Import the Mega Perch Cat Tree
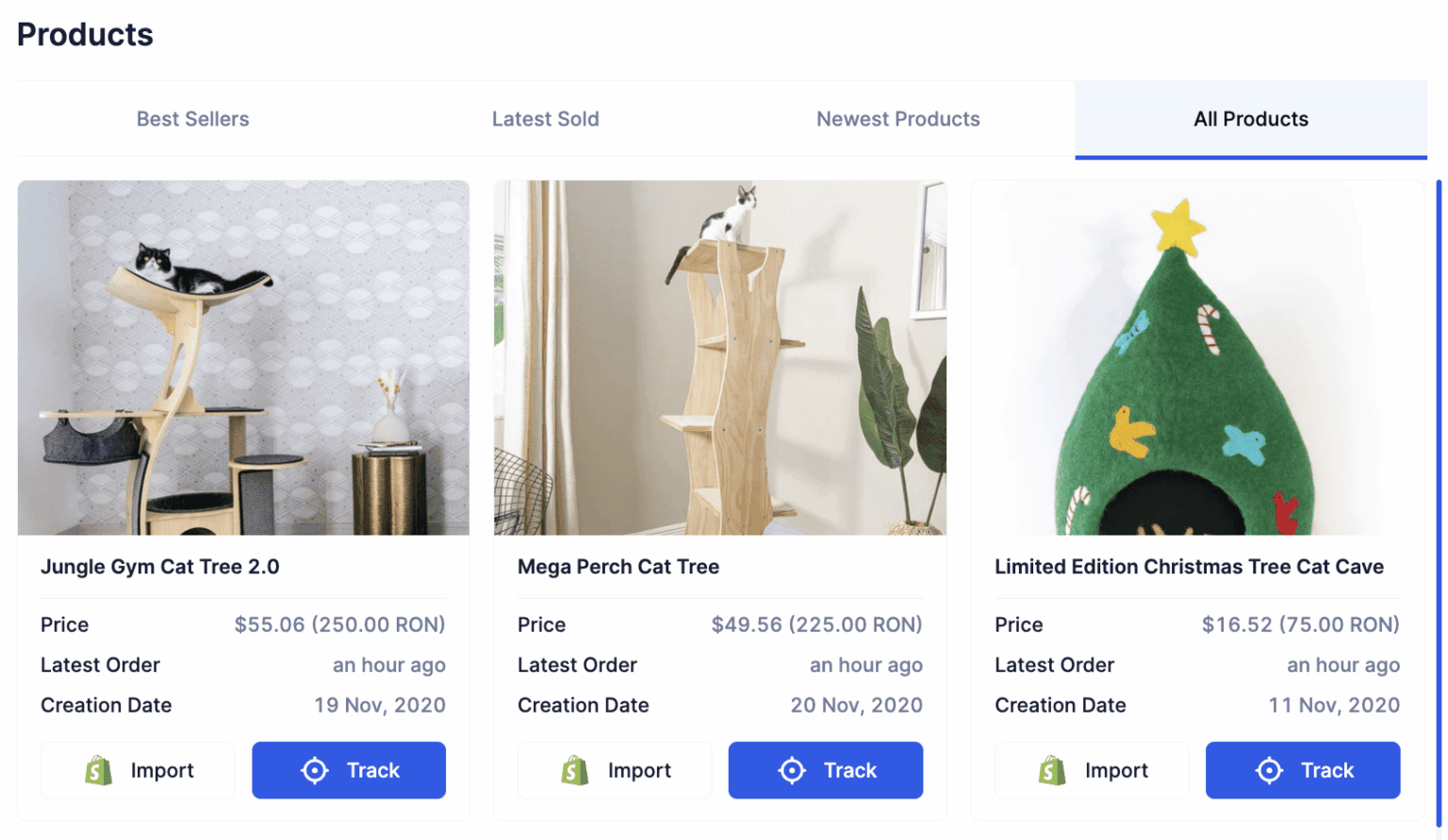Viewport: 1448px width, 840px height. (615, 770)
